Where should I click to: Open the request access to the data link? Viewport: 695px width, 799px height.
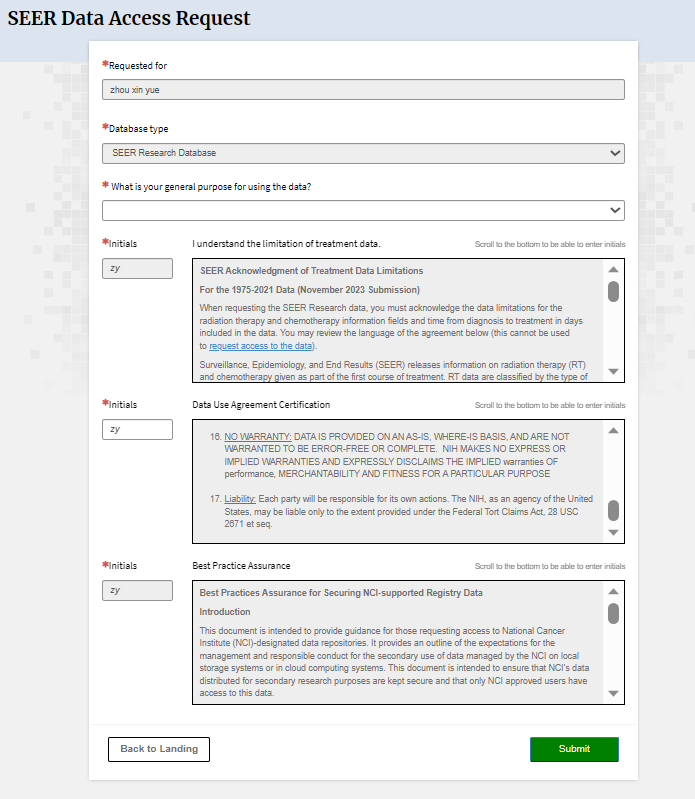coord(261,346)
